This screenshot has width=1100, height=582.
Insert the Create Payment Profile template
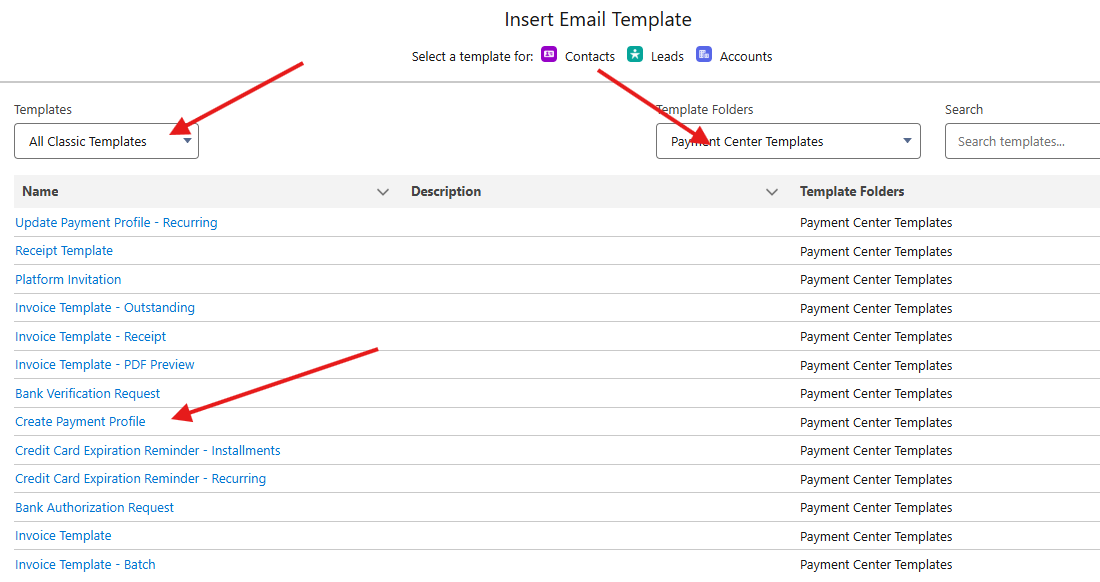[81, 421]
